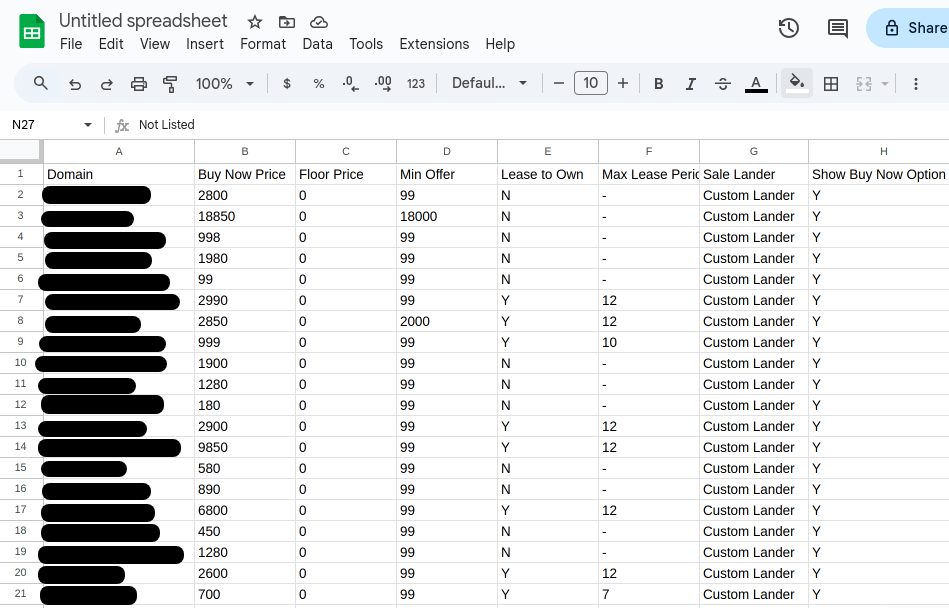This screenshot has width=949, height=608.
Task: Toggle strikethrough formatting
Action: pos(723,84)
